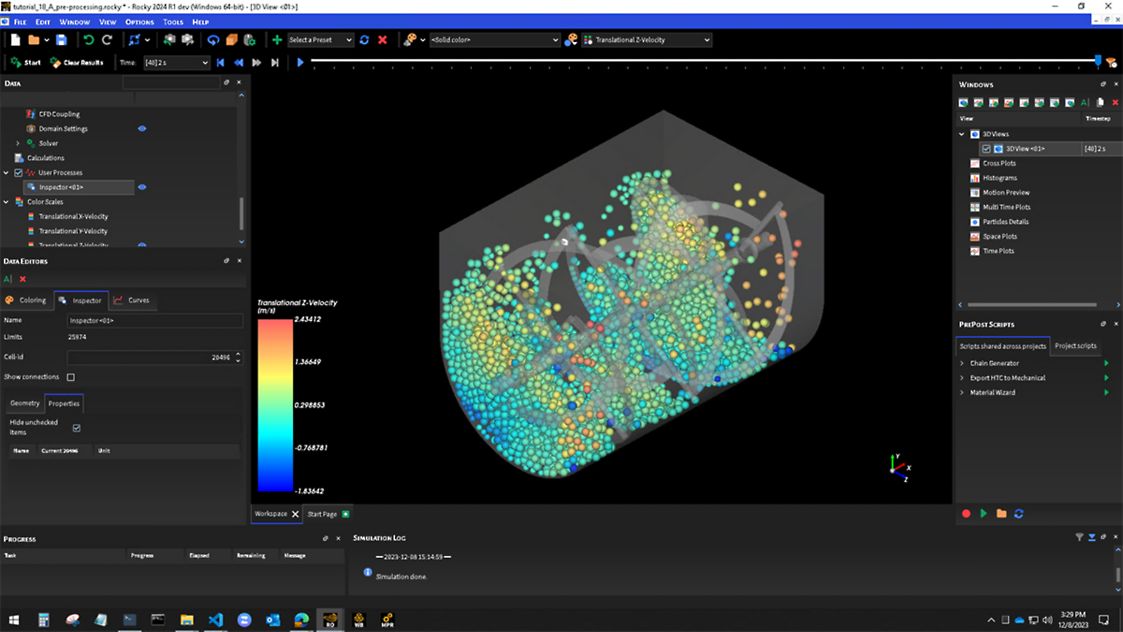Jump to first timestep button
This screenshot has height=632, width=1123.
221,63
